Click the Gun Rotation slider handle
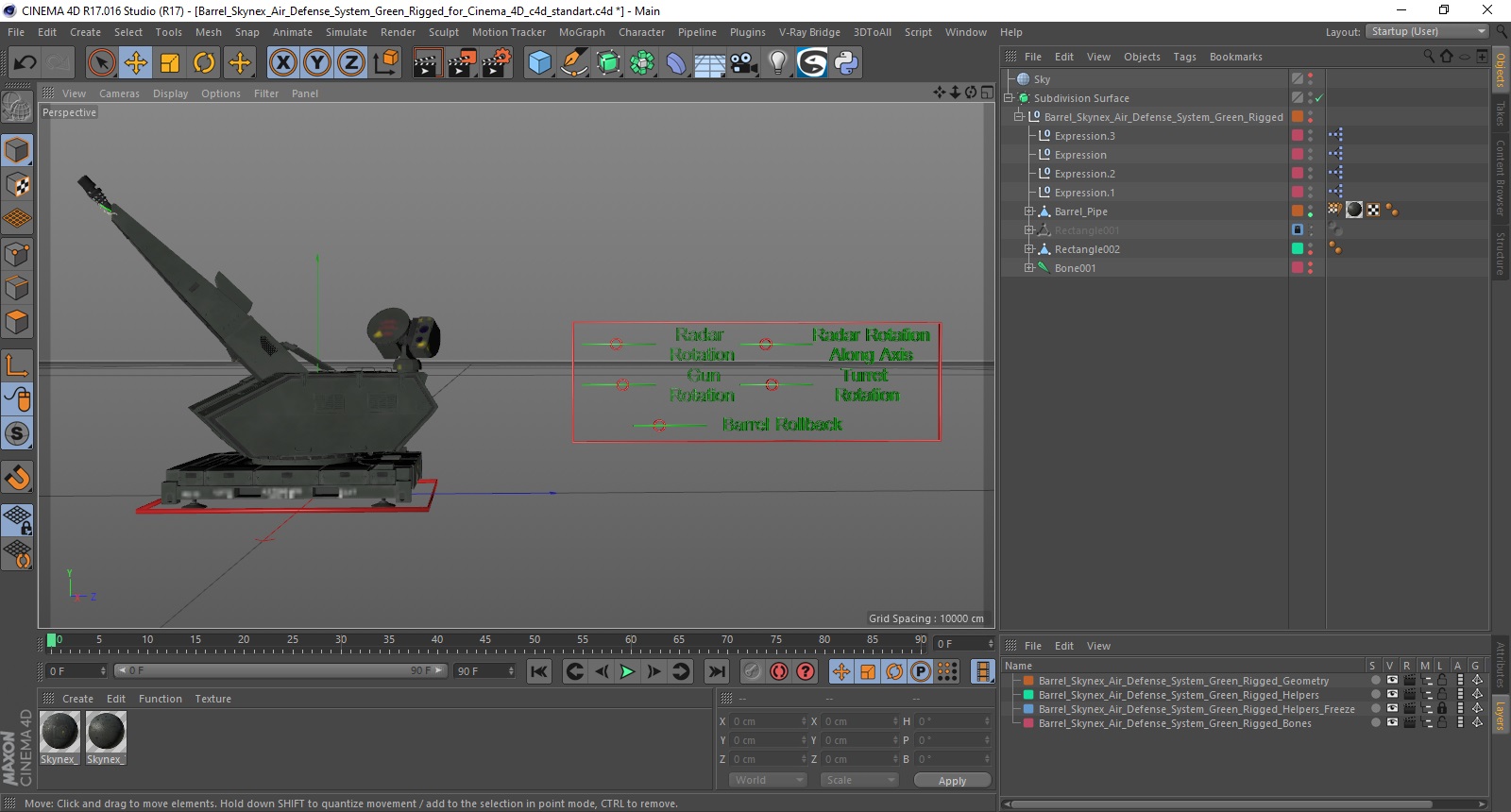1511x812 pixels. point(621,384)
